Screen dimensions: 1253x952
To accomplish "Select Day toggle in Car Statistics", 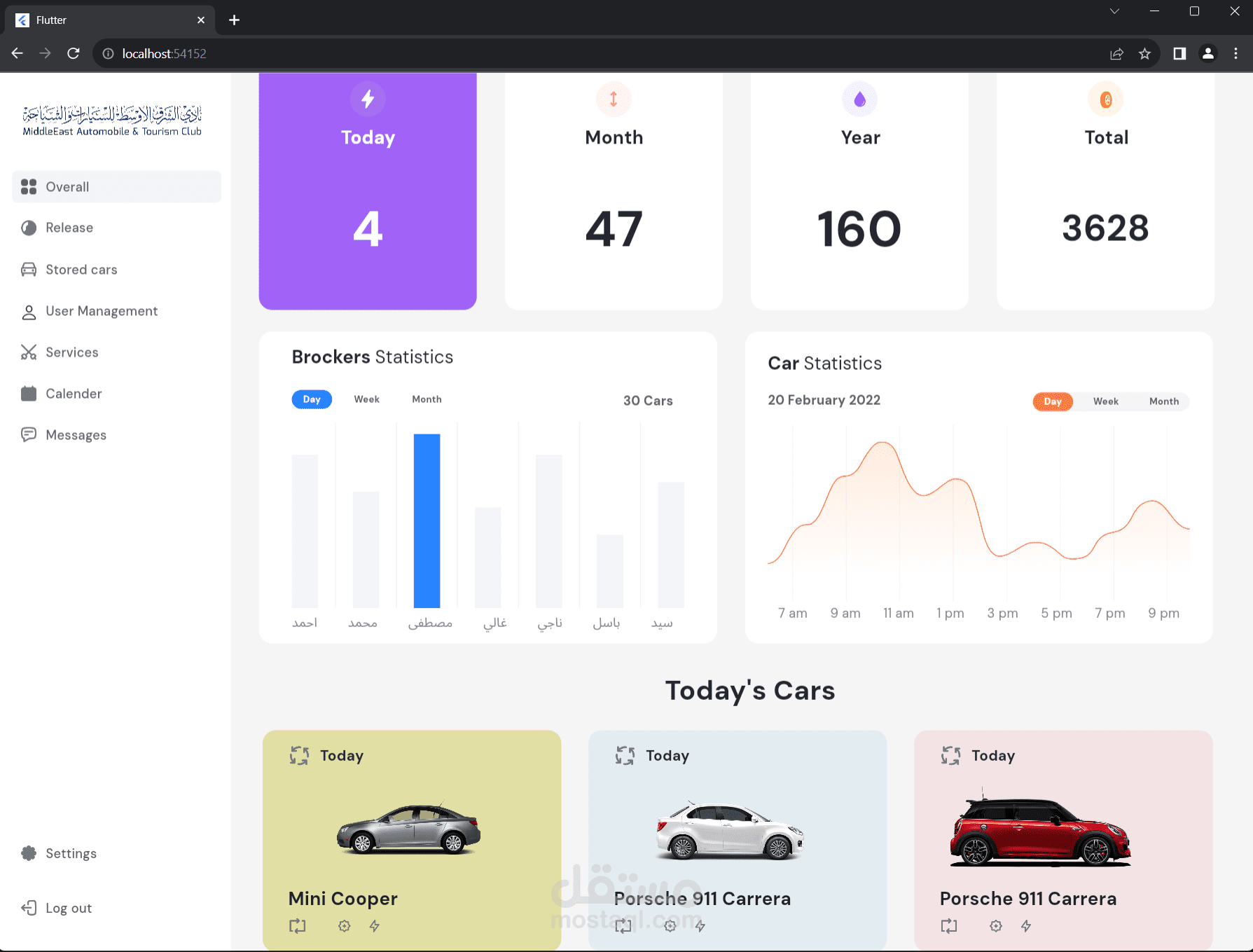I will [1053, 401].
